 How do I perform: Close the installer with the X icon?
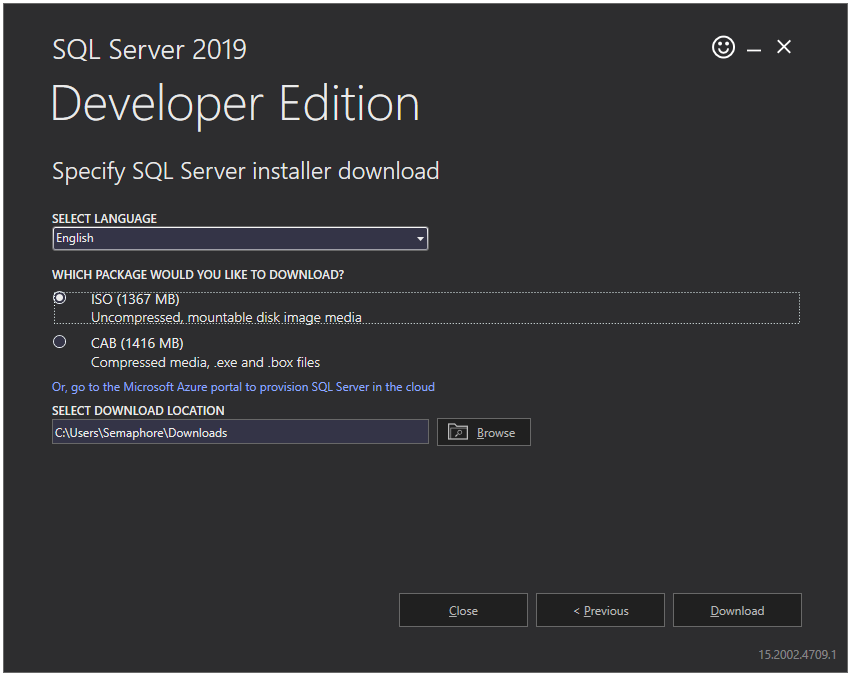click(784, 47)
